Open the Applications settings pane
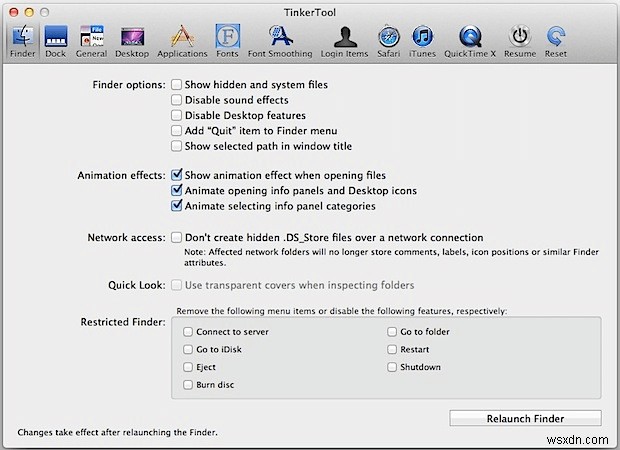 point(182,42)
